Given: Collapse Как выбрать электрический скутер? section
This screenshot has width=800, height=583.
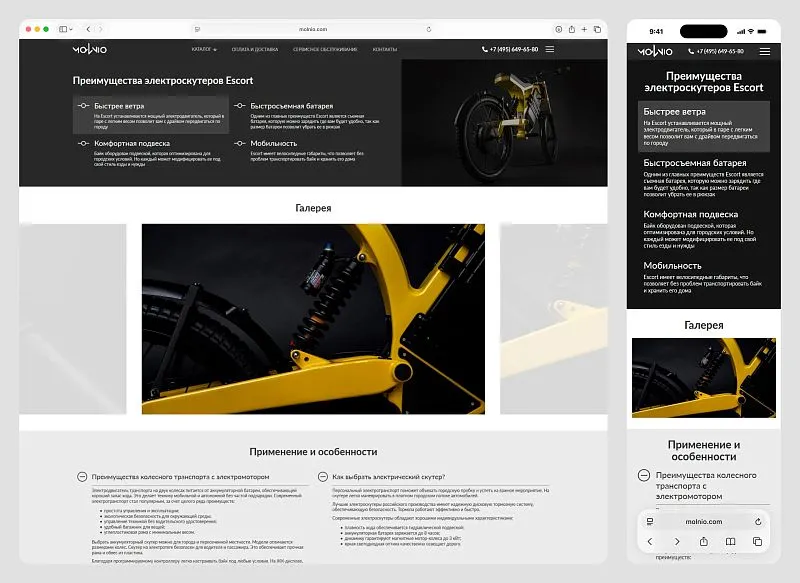Looking at the screenshot, I should coord(322,476).
